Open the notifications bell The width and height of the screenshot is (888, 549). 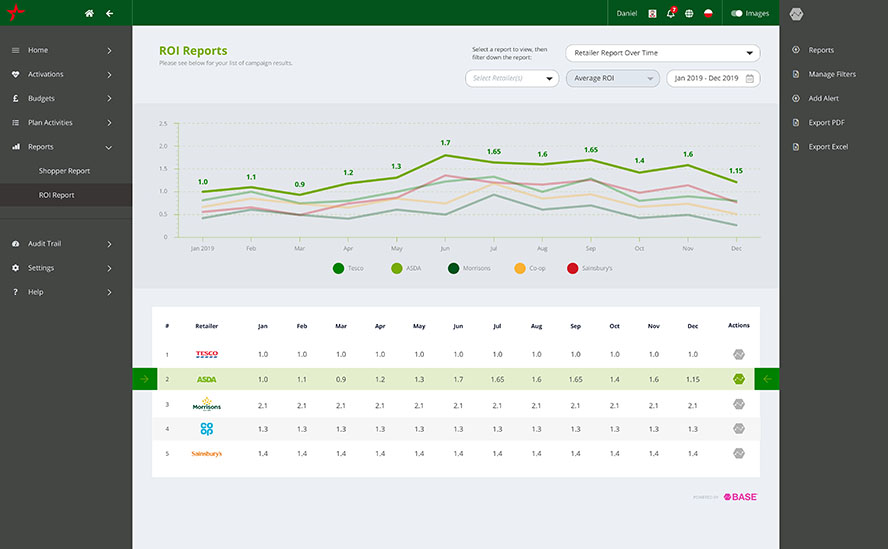pos(670,13)
